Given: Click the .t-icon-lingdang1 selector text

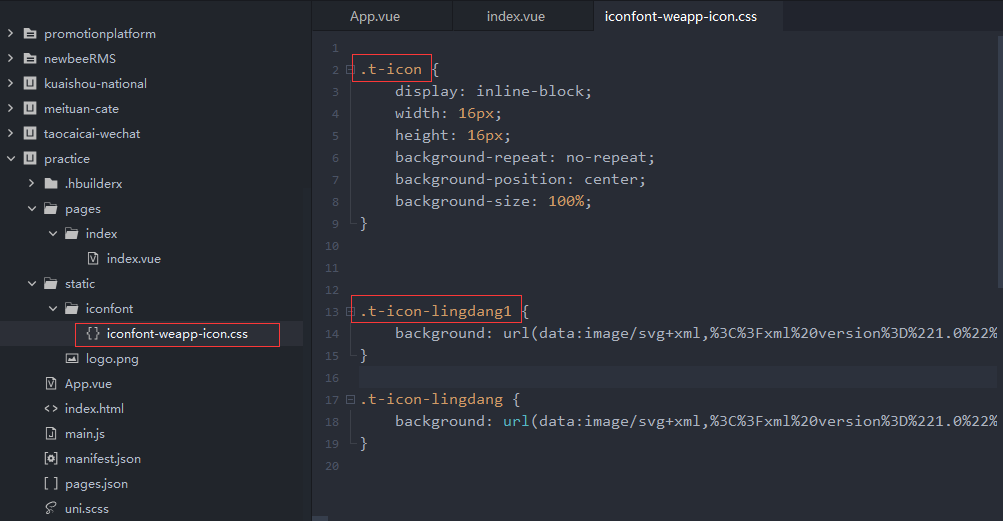Looking at the screenshot, I should tap(436, 311).
